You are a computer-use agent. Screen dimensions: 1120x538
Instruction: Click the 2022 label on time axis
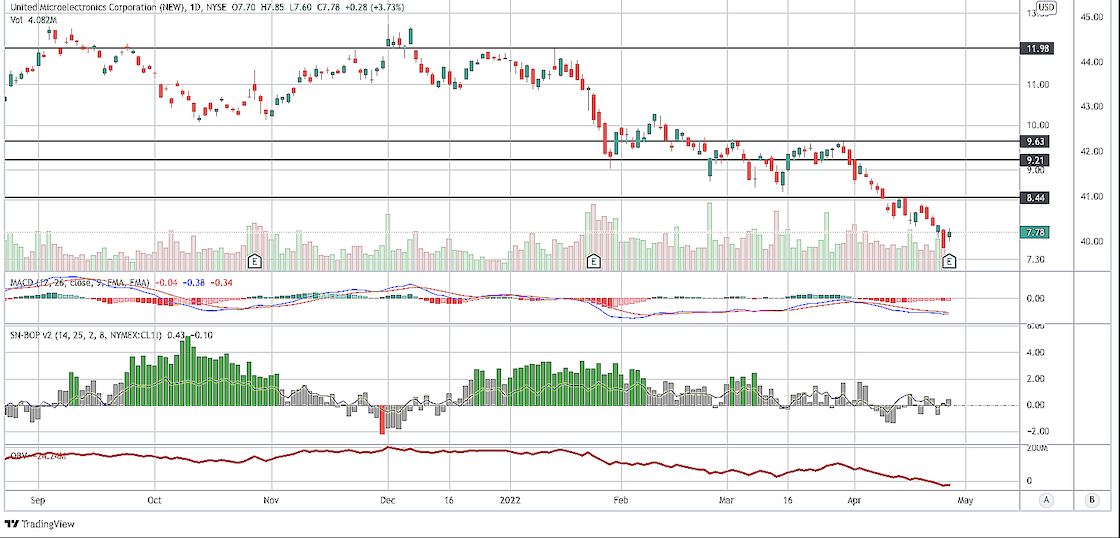click(x=511, y=500)
